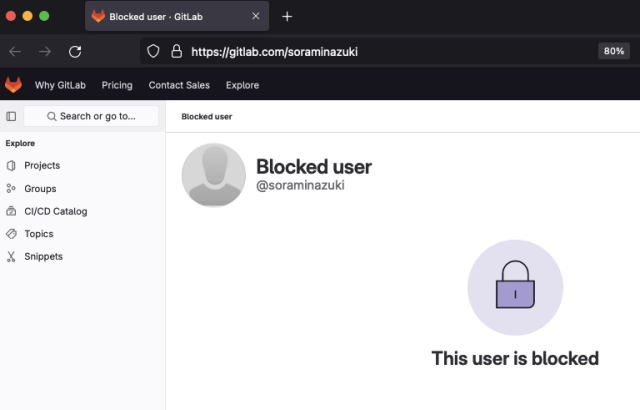Viewport: 640px width, 410px height.
Task: Click the Explore sidebar section label
Action: pyautogui.click(x=20, y=143)
